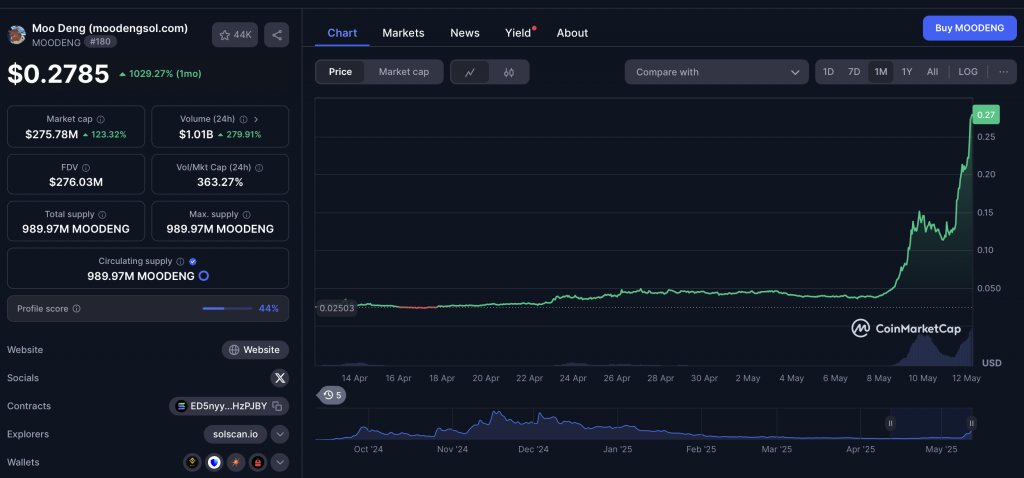This screenshot has width=1024, height=478.
Task: Click the 44% profile score text
Action: 269,308
